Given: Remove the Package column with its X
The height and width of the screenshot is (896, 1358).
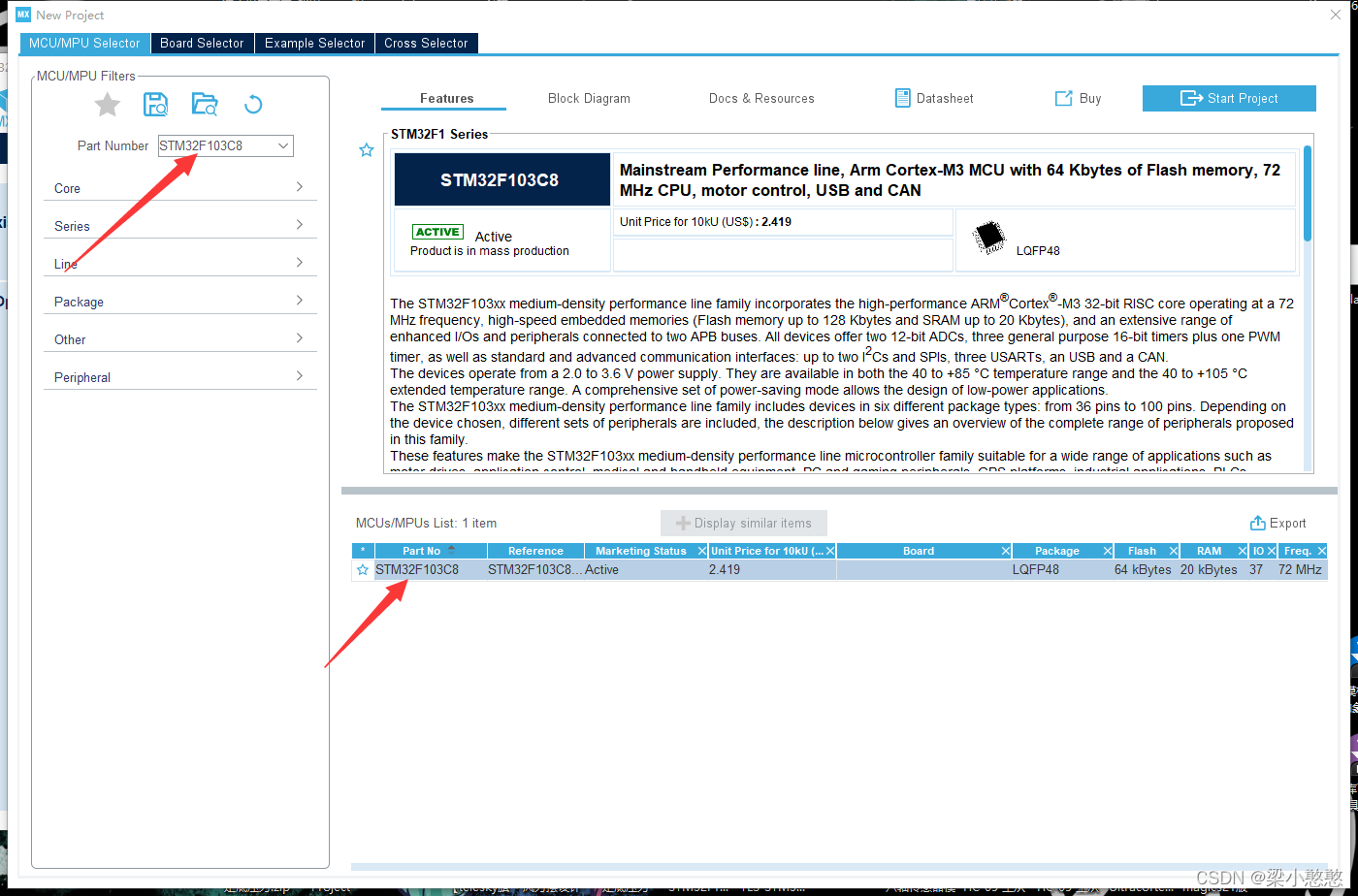Looking at the screenshot, I should [x=1108, y=551].
